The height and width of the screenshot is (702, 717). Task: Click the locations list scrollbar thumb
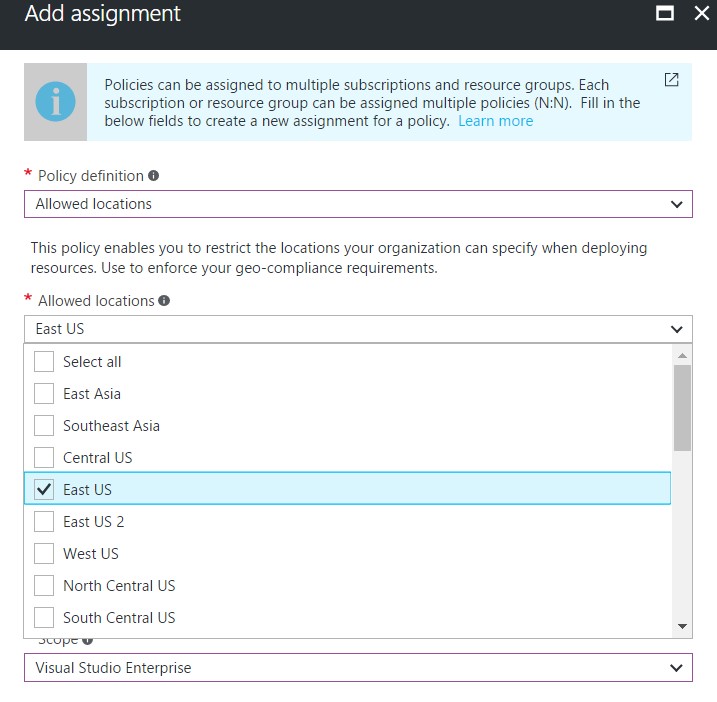tap(682, 406)
